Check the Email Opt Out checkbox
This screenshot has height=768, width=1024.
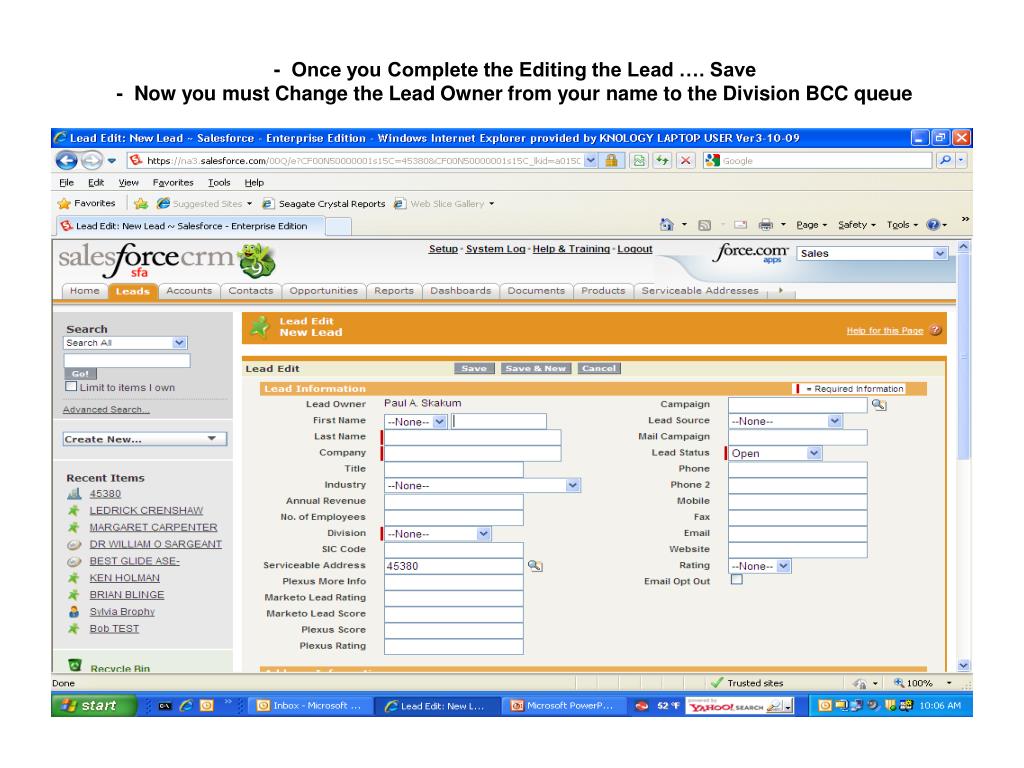coord(737,580)
